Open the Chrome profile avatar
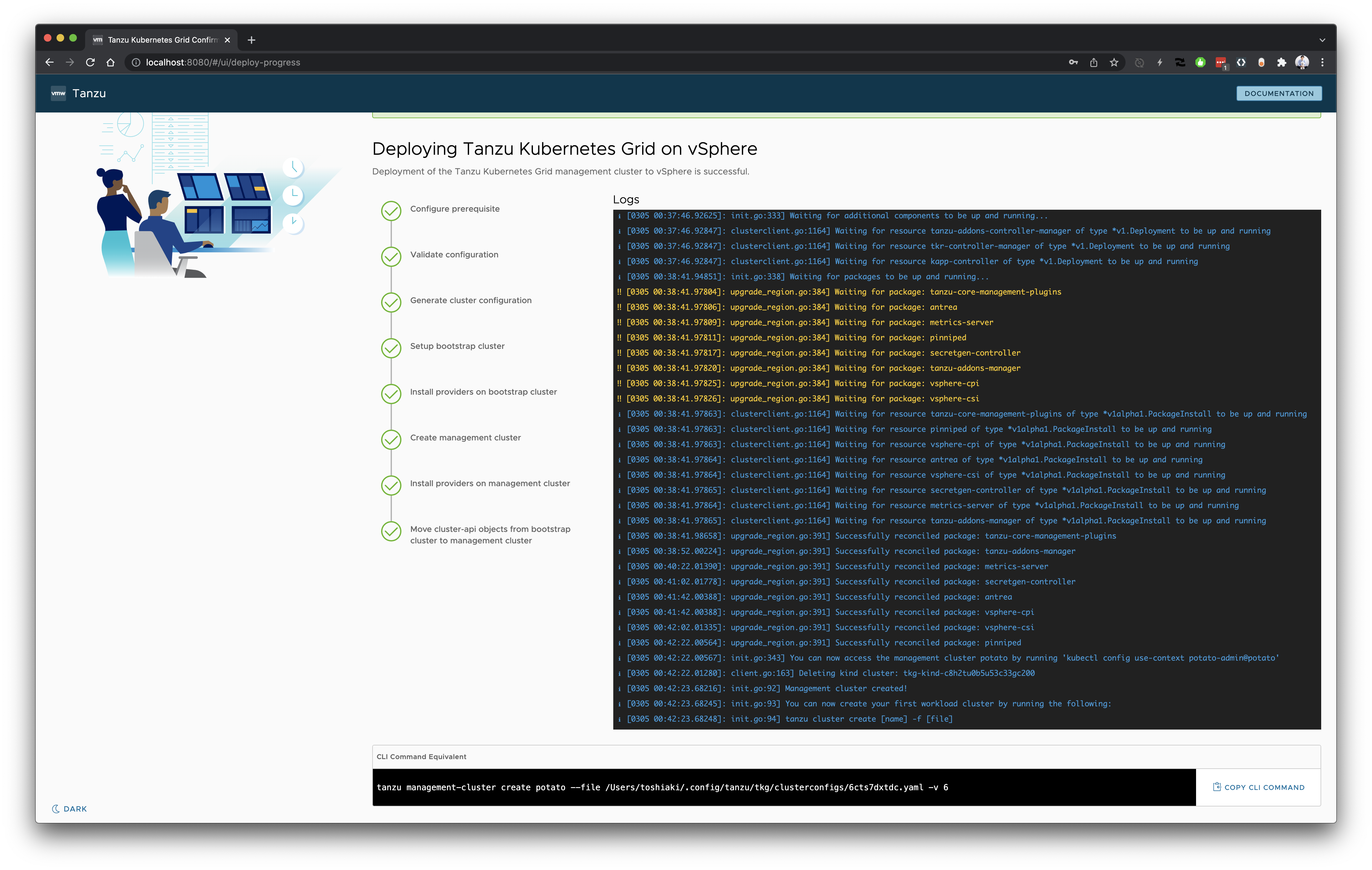Viewport: 1372px width, 870px height. (1302, 63)
